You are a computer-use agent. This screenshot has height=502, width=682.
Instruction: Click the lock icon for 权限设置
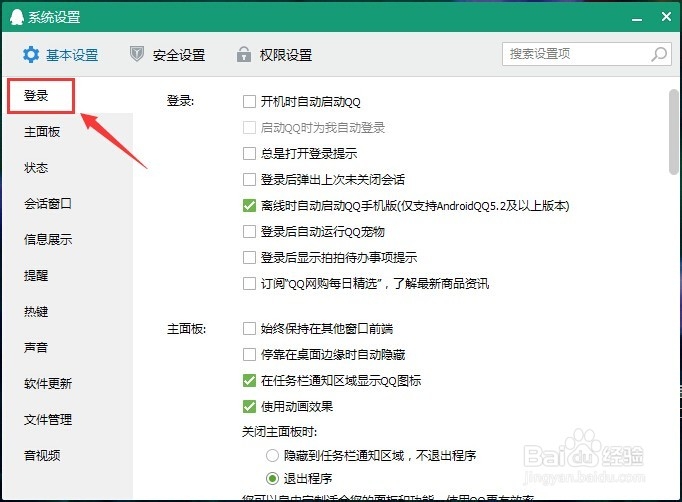(244, 54)
